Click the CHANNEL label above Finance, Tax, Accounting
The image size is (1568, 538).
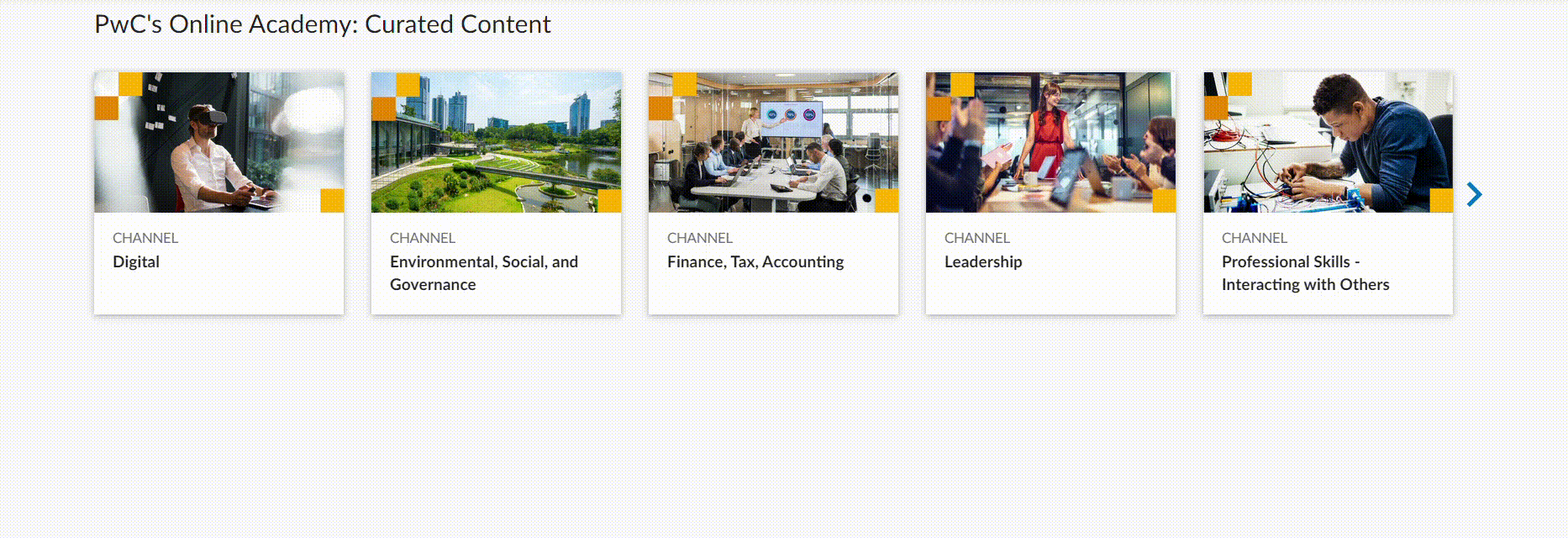pyautogui.click(x=700, y=238)
